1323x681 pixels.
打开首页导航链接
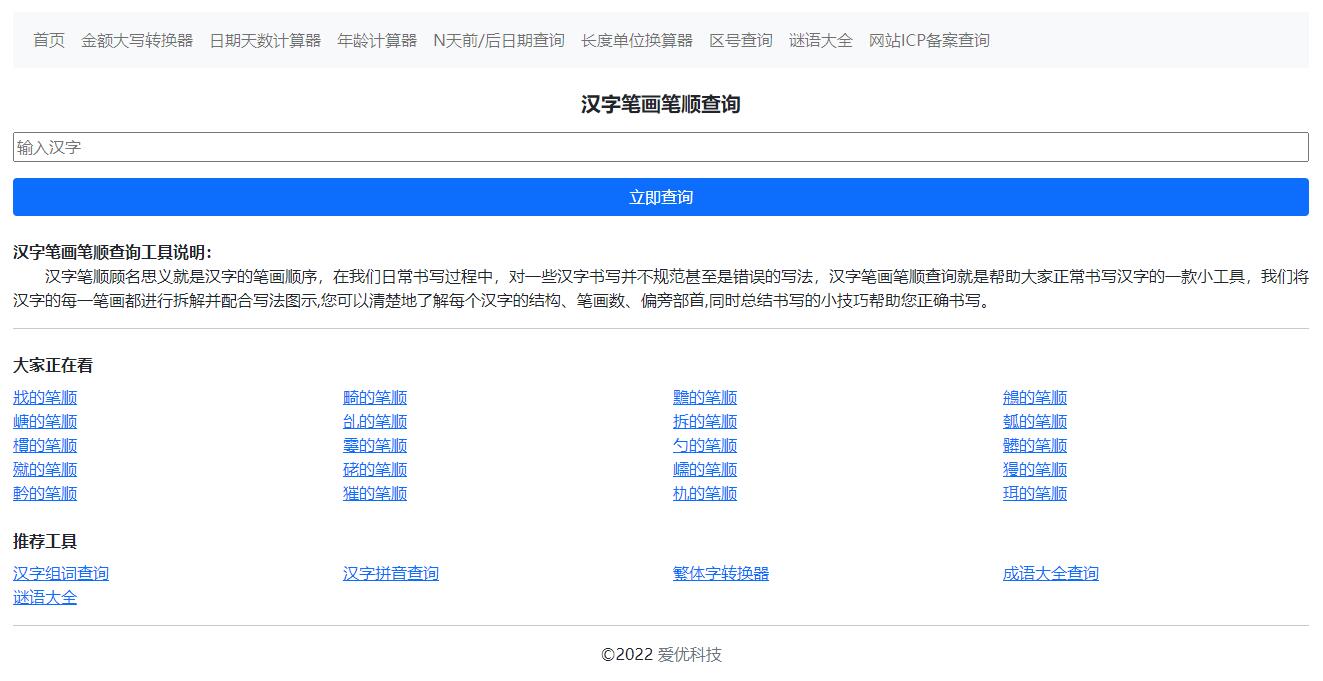click(x=47, y=40)
